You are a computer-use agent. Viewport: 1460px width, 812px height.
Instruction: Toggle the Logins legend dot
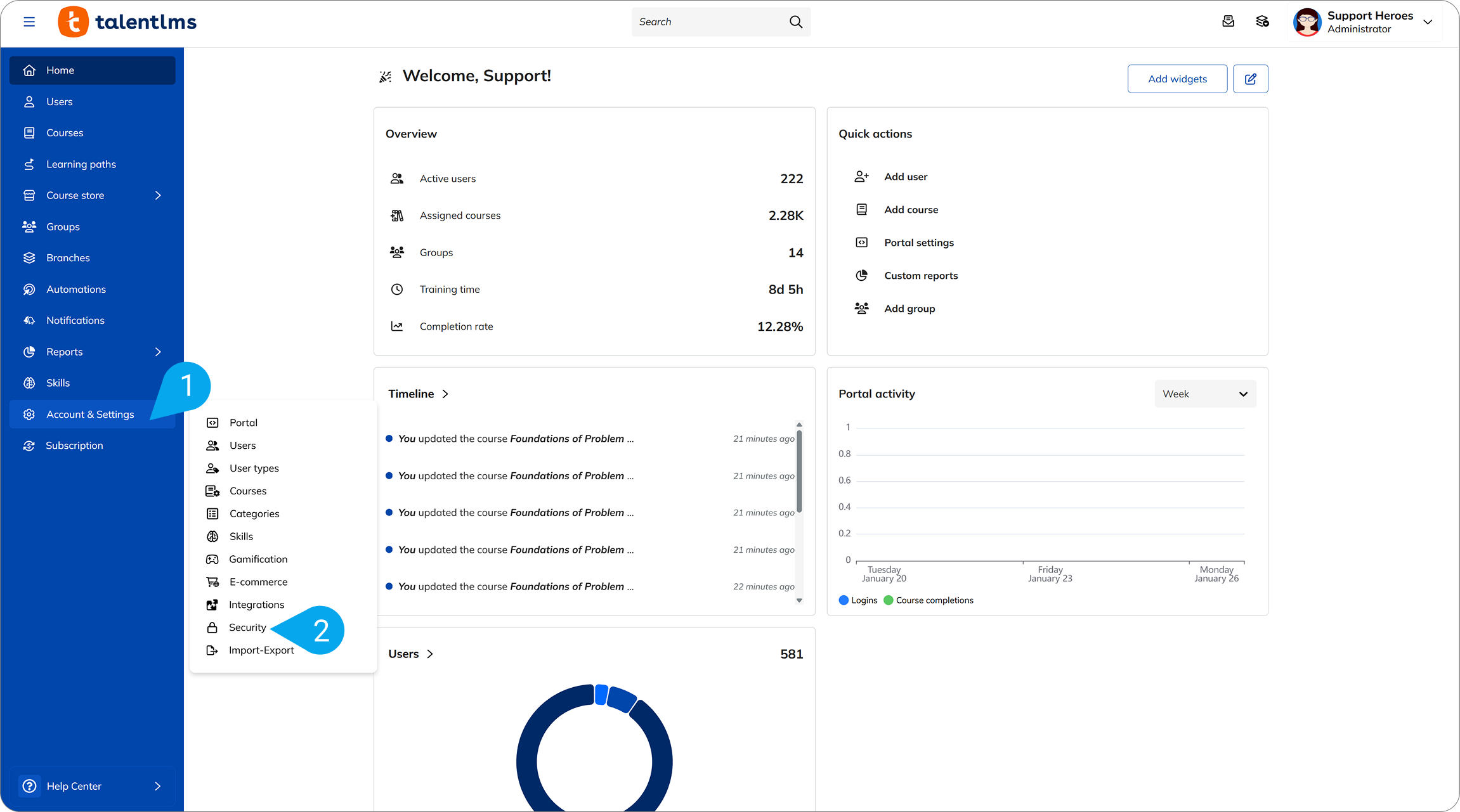pyautogui.click(x=844, y=600)
